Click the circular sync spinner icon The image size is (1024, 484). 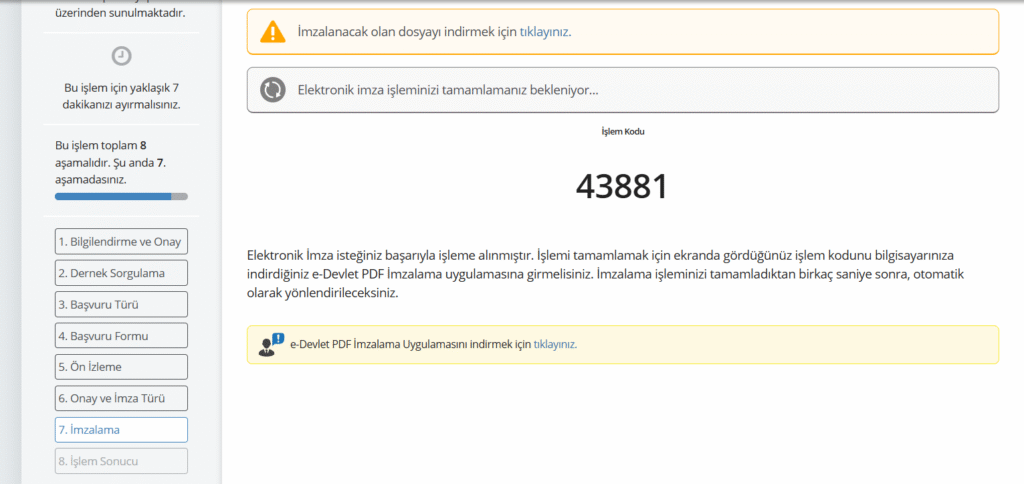pos(273,90)
